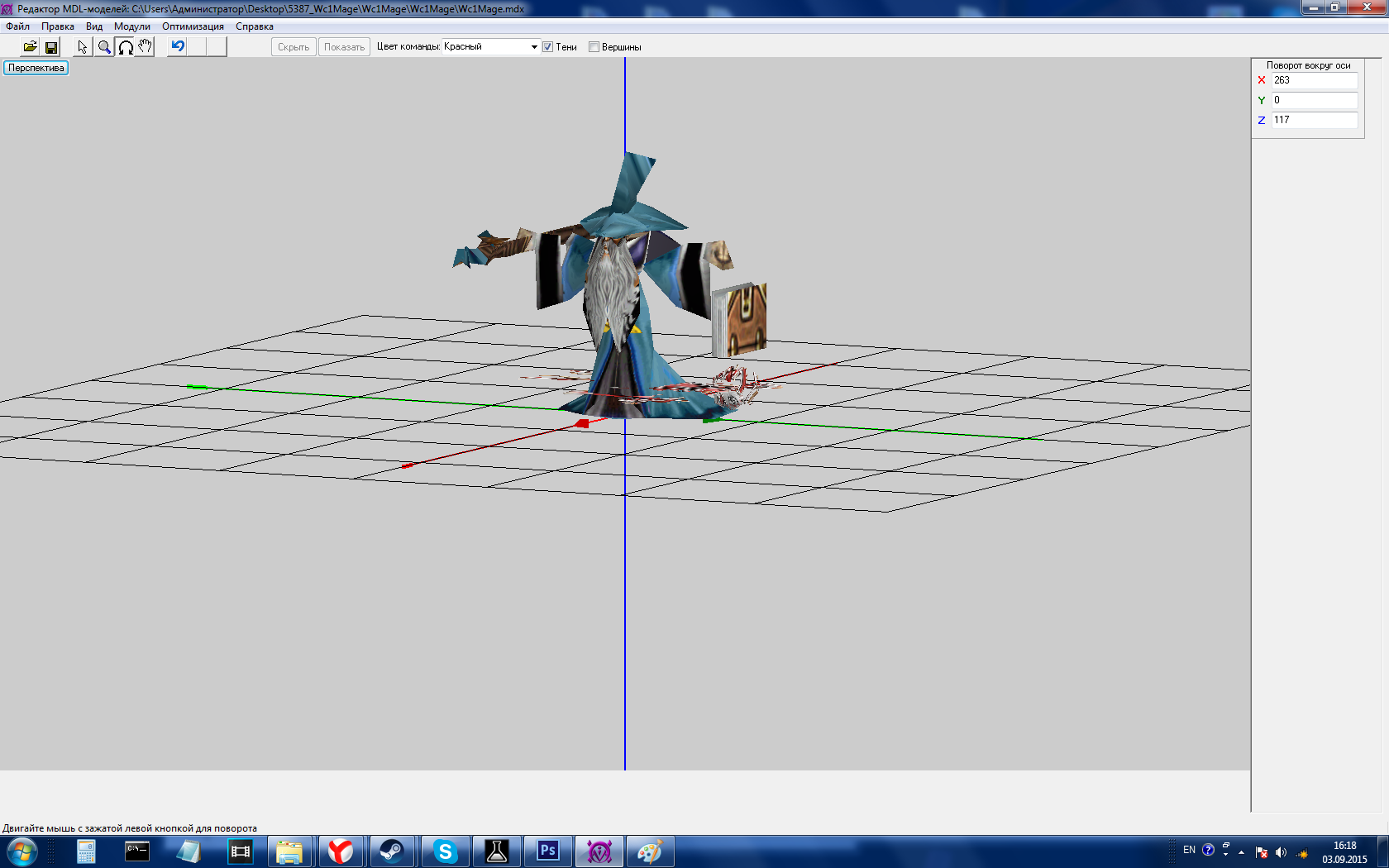
Task: Click the tray help question icon
Action: 1208,850
